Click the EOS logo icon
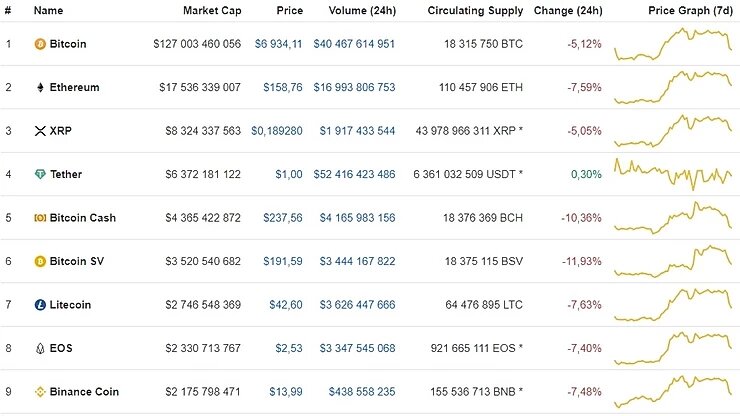 40,348
